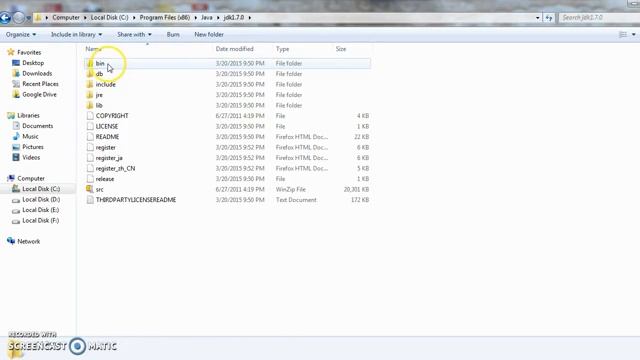Open the recent locations dropdown arrow

click(28, 18)
